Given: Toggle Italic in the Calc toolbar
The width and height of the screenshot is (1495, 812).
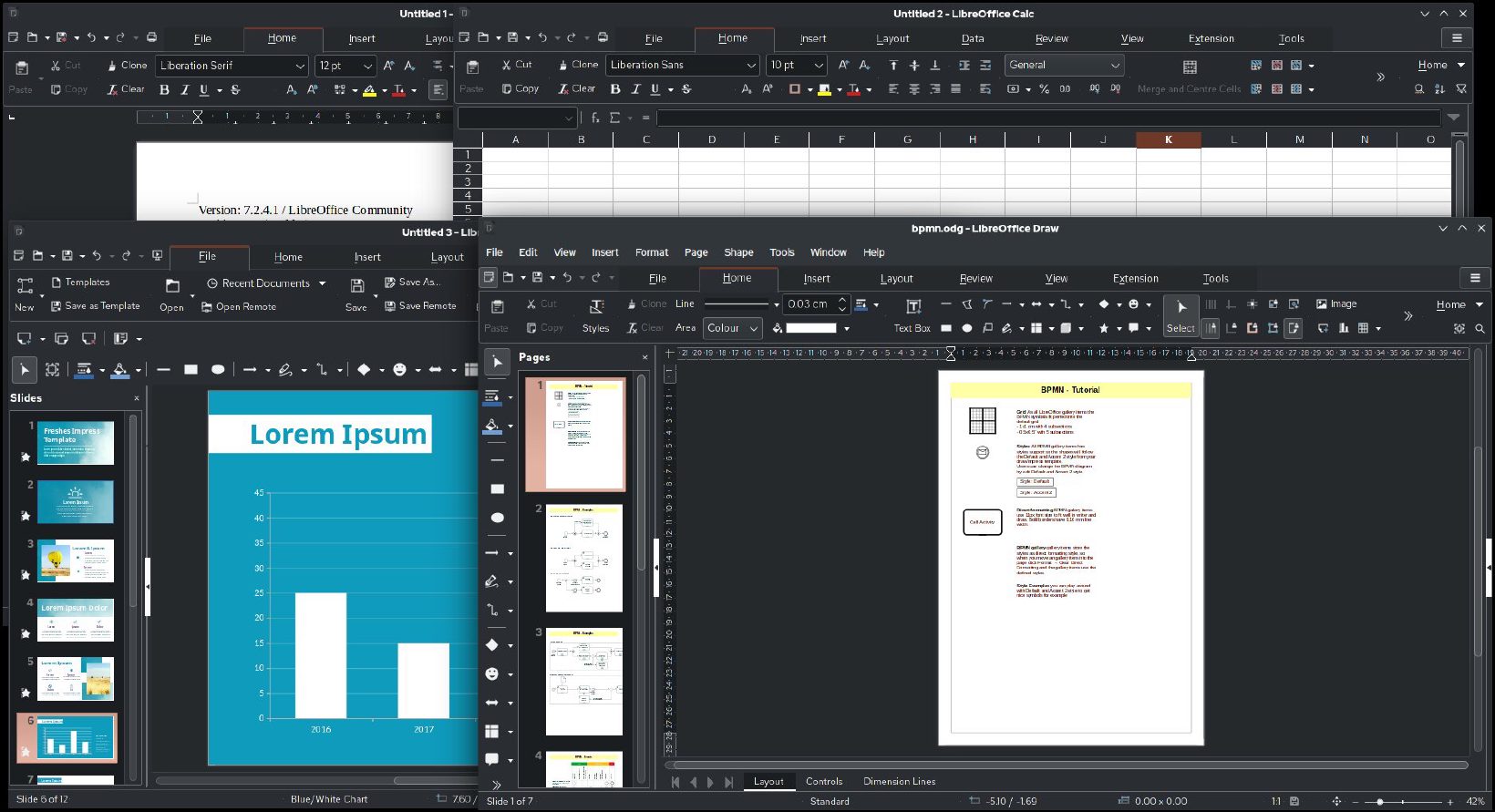Looking at the screenshot, I should 635,89.
